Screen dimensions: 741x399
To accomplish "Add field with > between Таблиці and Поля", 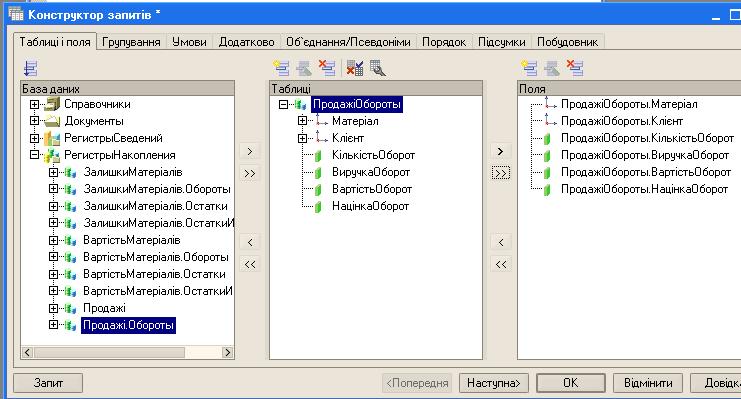I will tap(501, 151).
